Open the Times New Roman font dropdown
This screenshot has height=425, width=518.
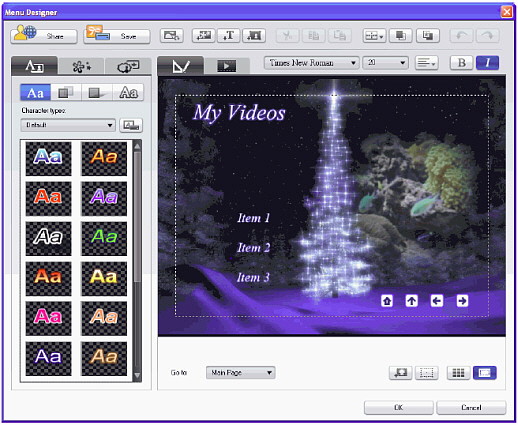coord(311,63)
